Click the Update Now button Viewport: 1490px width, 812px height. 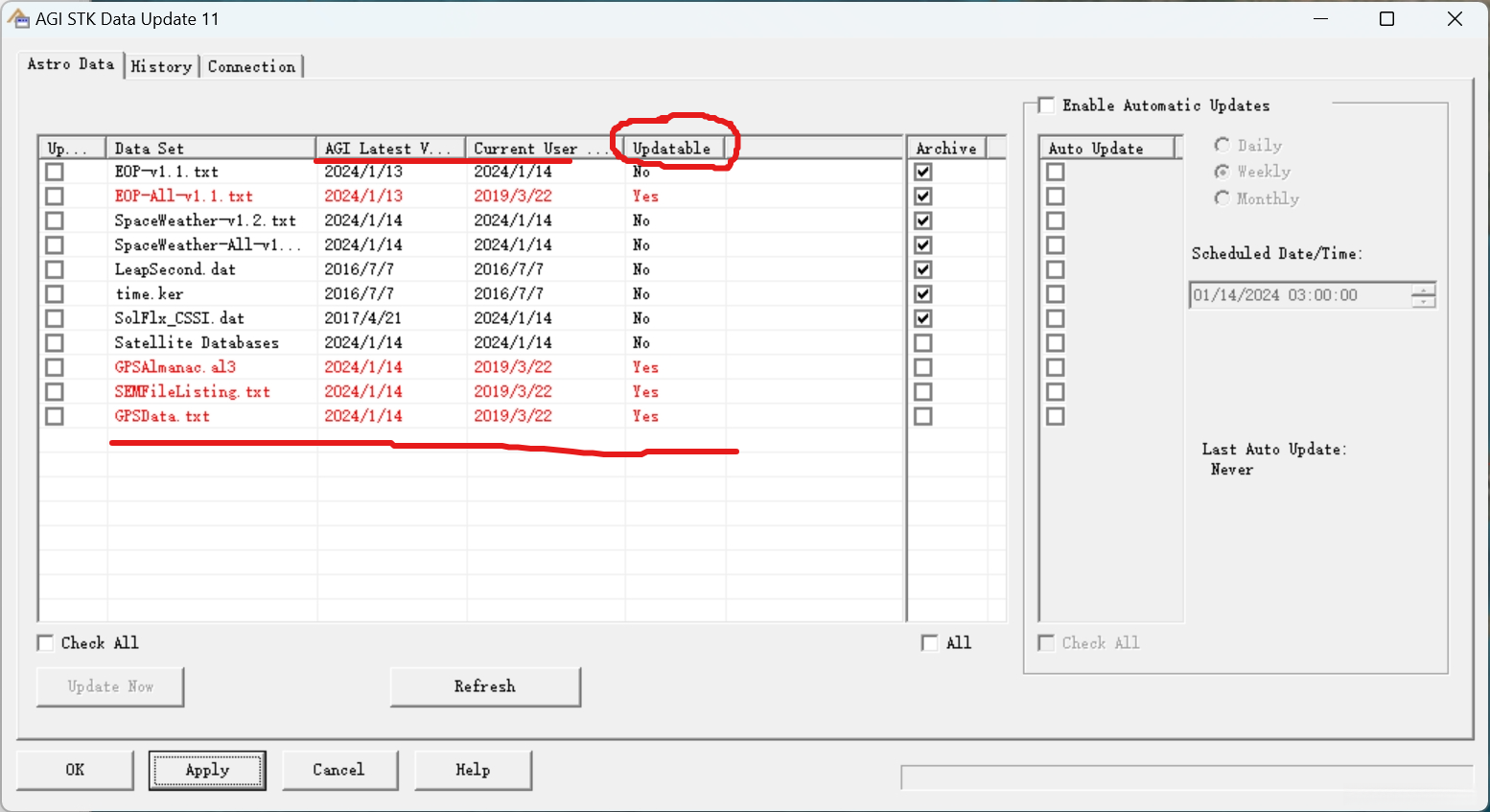(x=110, y=686)
